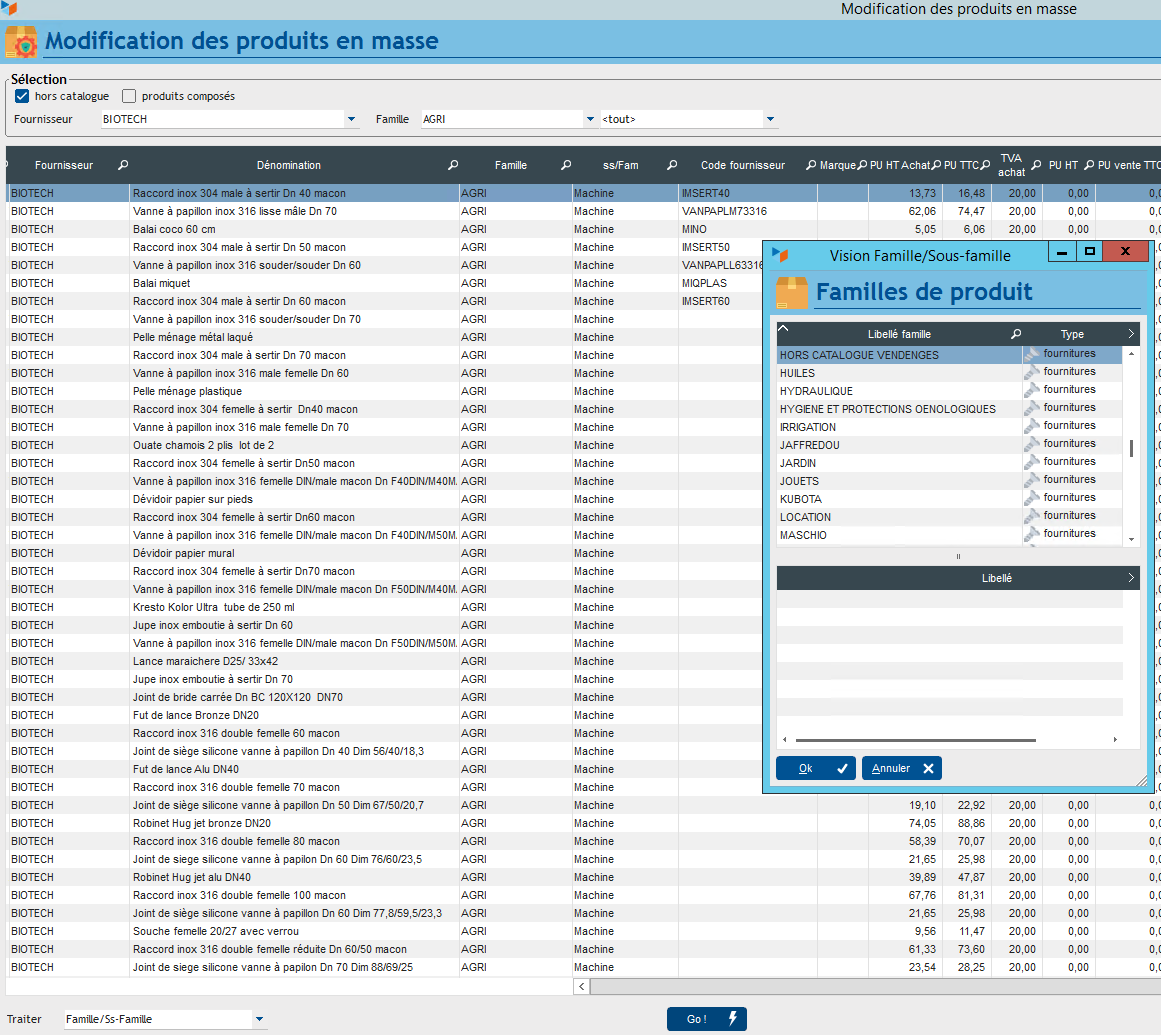Image resolution: width=1161 pixels, height=1035 pixels.
Task: Open the Fournisseur BIOTECH dropdown
Action: [352, 119]
